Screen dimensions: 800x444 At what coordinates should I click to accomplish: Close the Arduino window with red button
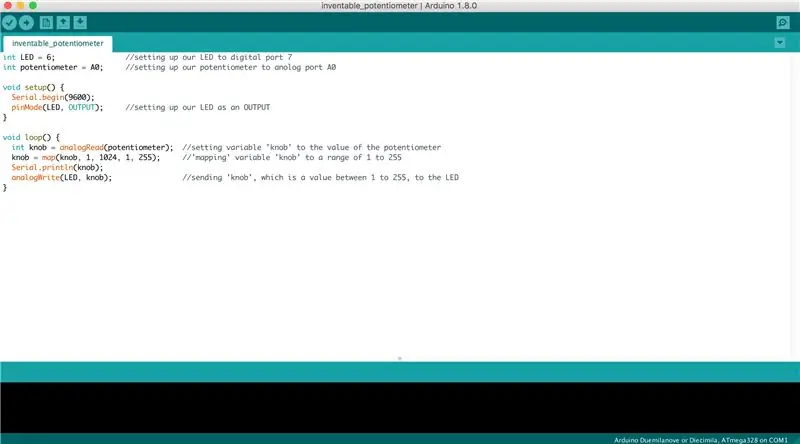coord(8,5)
